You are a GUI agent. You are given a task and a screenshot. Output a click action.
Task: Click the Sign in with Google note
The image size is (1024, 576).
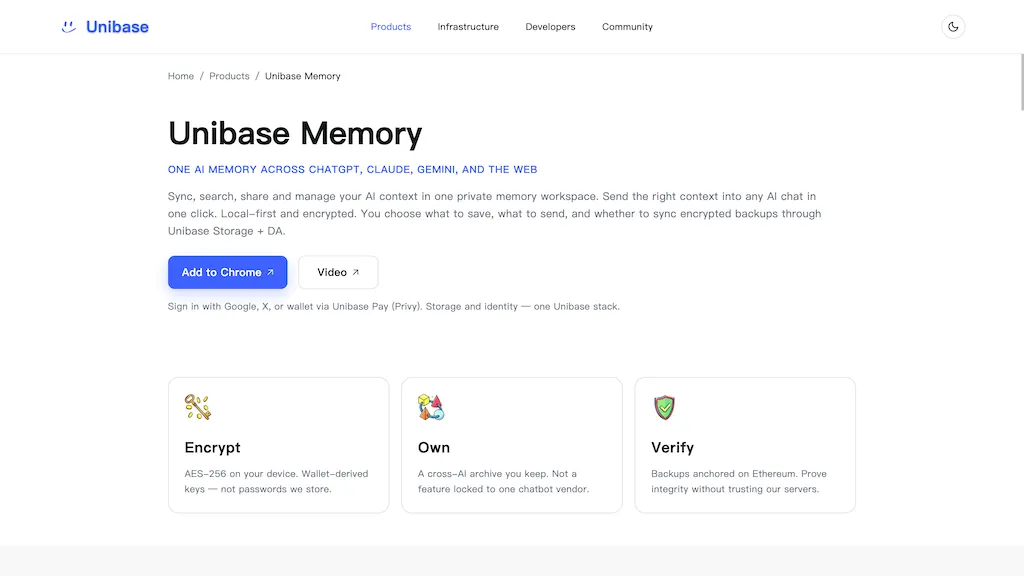(x=394, y=306)
